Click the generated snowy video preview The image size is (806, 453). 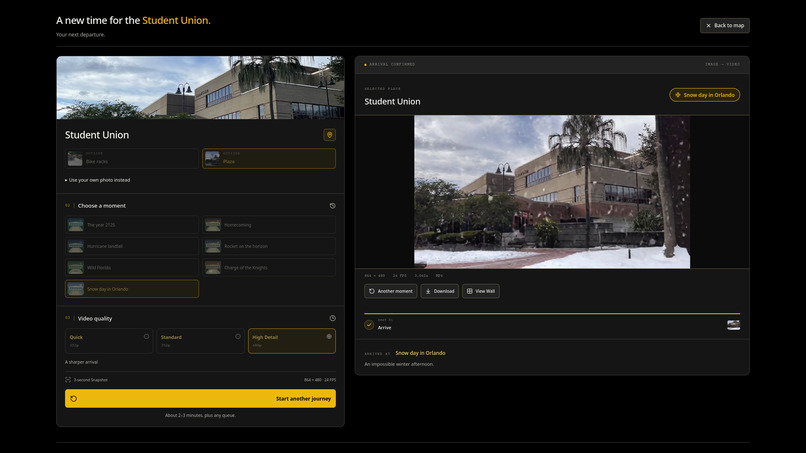coord(552,192)
